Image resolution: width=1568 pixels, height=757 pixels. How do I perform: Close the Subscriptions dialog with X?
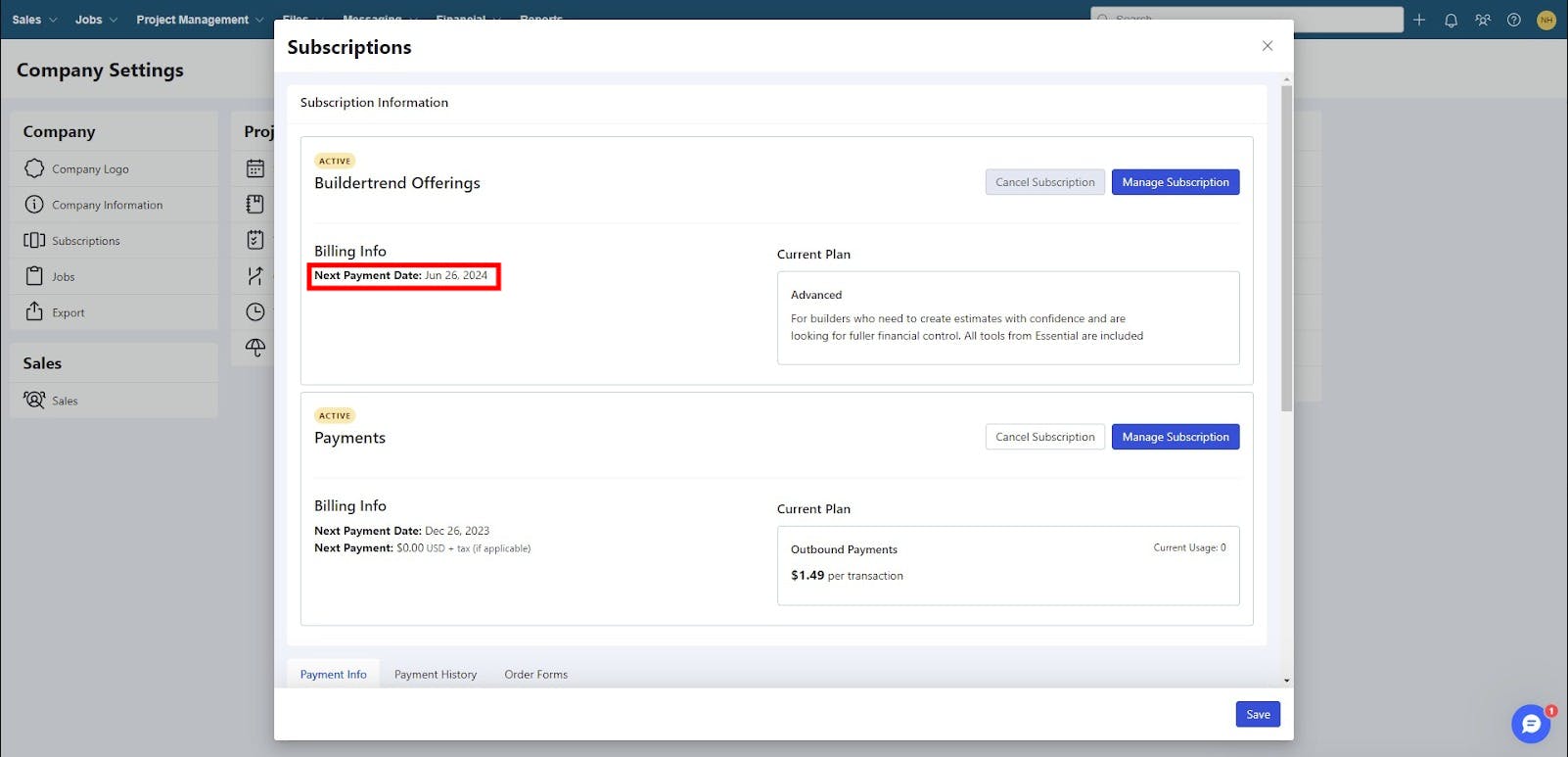pos(1268,46)
